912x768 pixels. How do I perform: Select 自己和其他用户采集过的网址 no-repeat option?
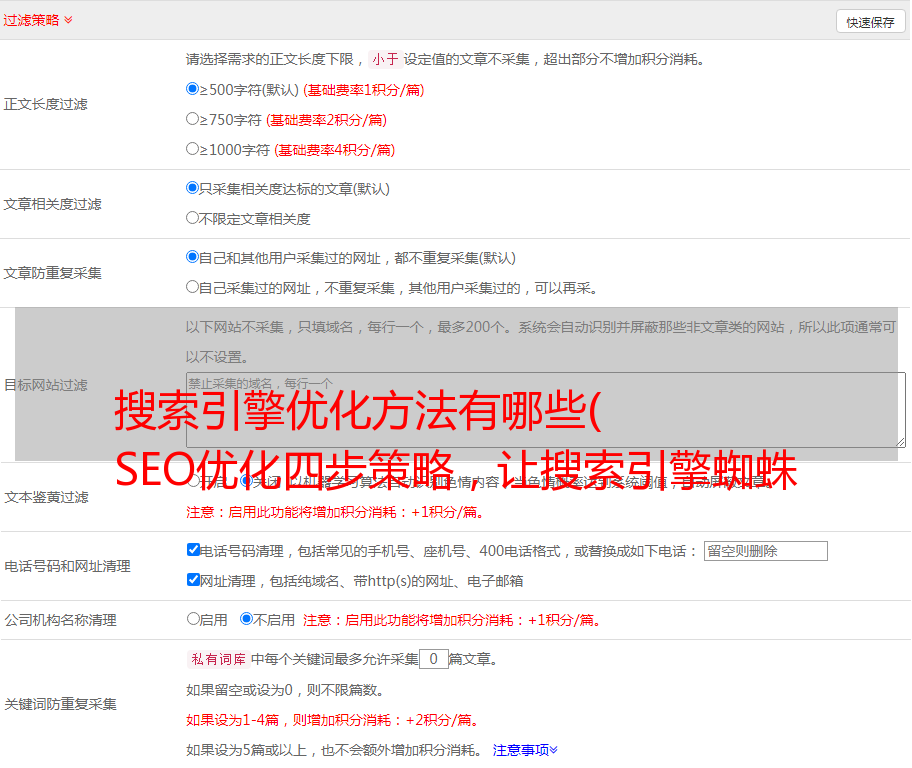192,257
